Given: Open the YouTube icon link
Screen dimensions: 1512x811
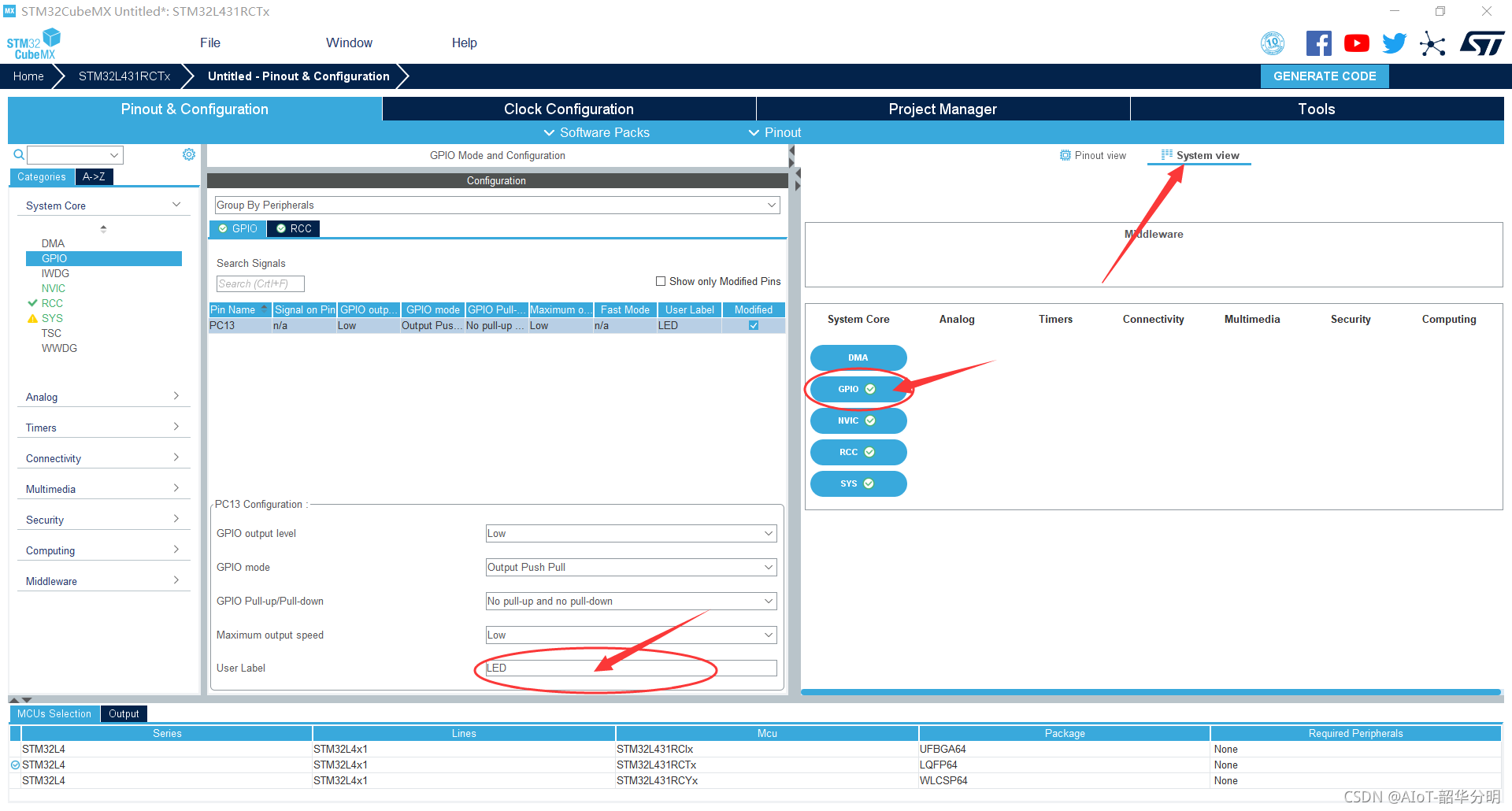Looking at the screenshot, I should tap(1356, 43).
